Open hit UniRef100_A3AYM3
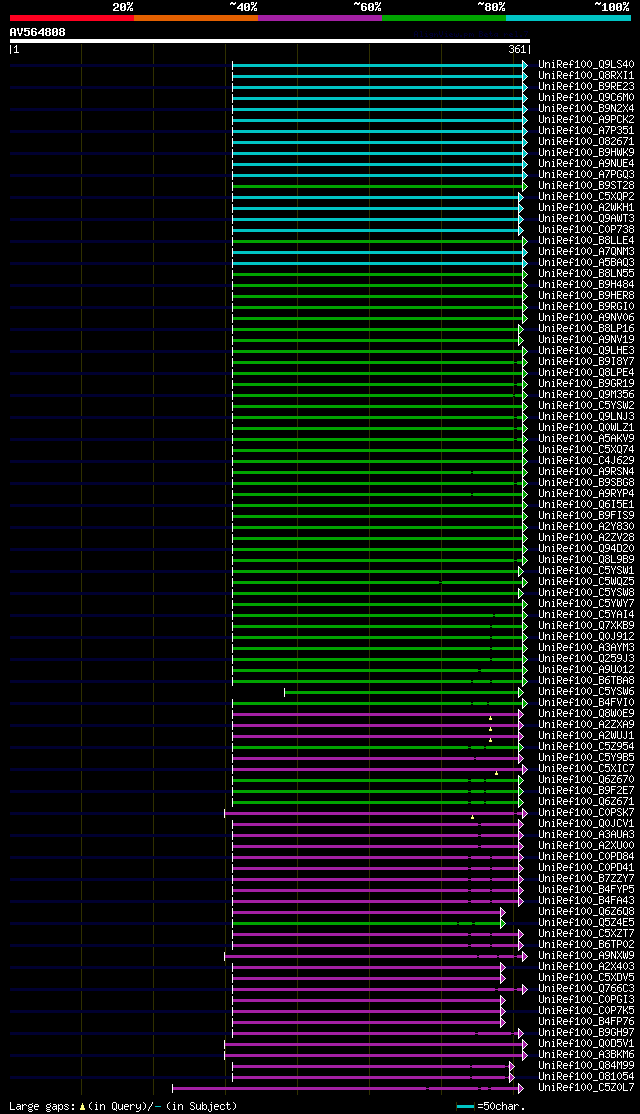640x1114 pixels. 586,648
